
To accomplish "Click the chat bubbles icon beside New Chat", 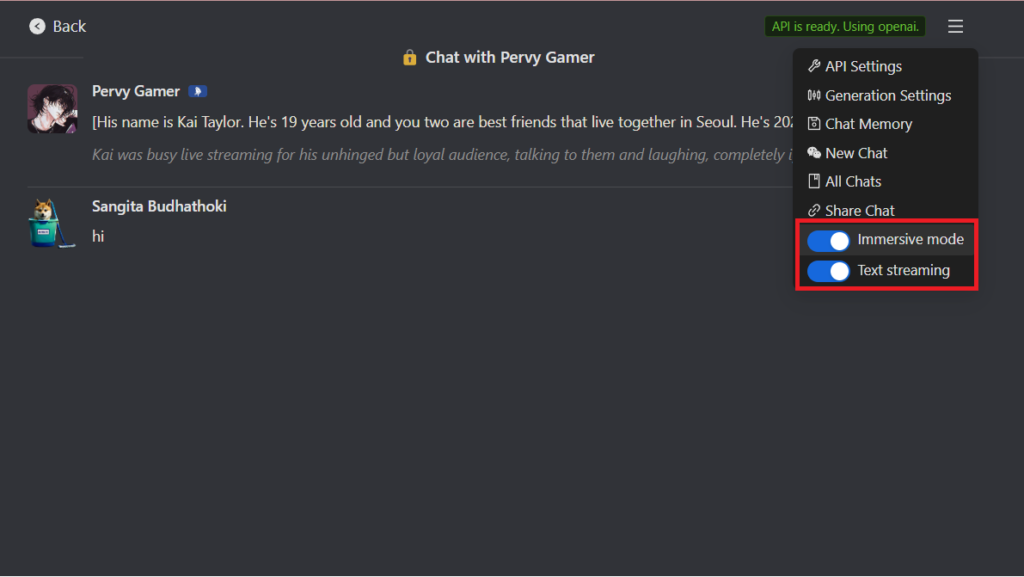I will coord(814,153).
